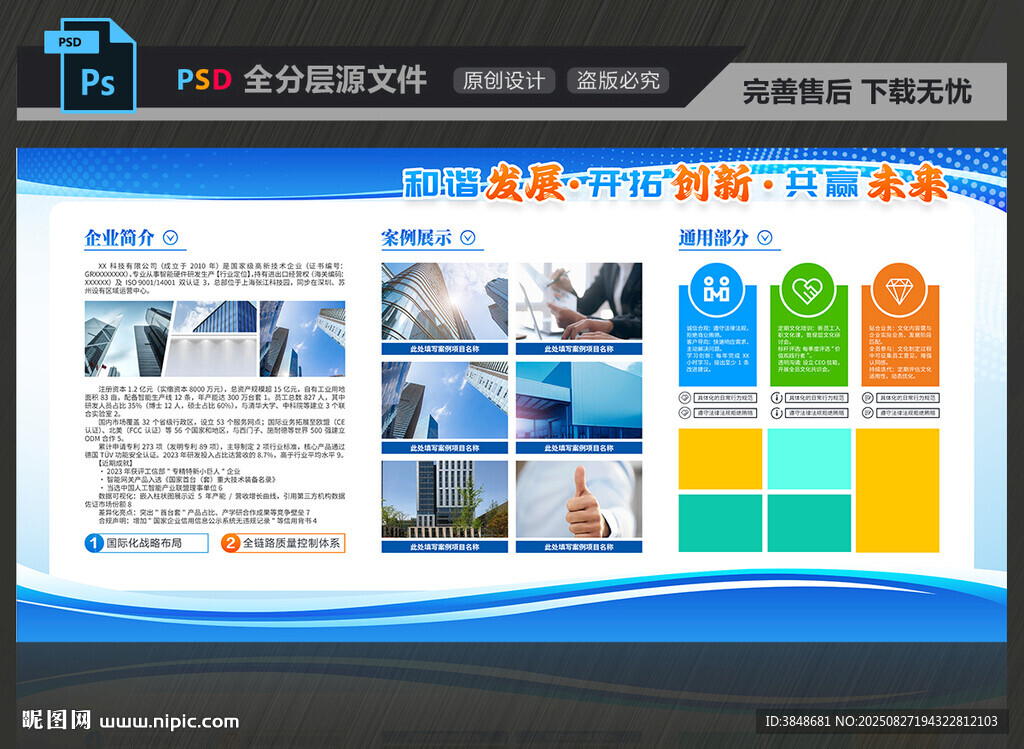This screenshot has height=749, width=1024.
Task: Click the 和谐发展·开拓创新·共赢未来 slogan
Action: coord(675,182)
